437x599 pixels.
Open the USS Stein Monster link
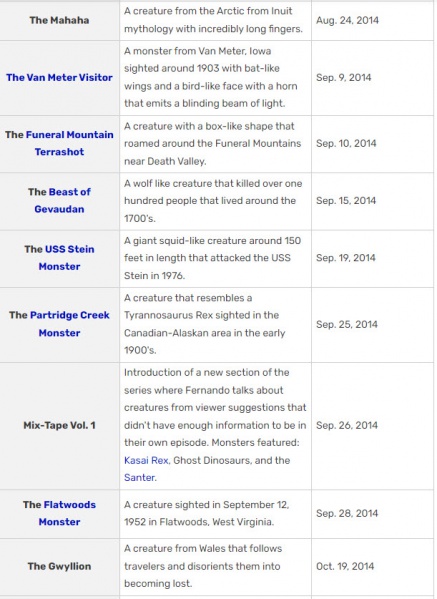[x=66, y=257]
